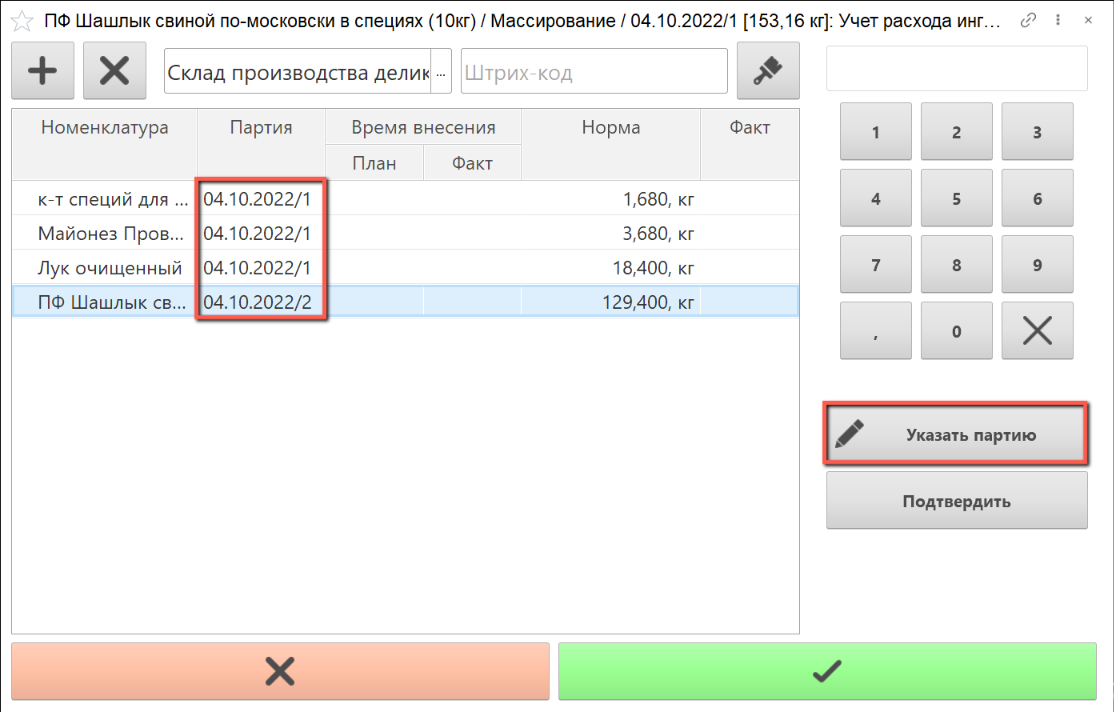The image size is (1114, 712).
Task: Click the delete row X icon
Action: (115, 71)
